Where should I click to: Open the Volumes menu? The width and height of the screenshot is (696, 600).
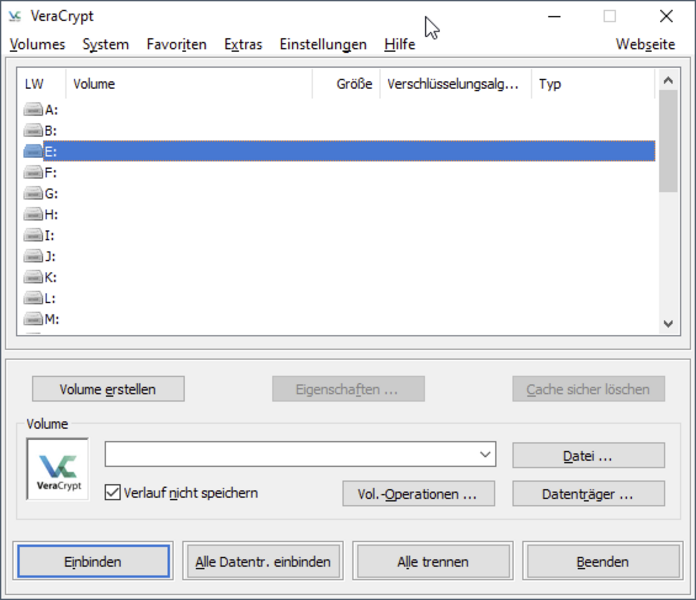tap(37, 44)
